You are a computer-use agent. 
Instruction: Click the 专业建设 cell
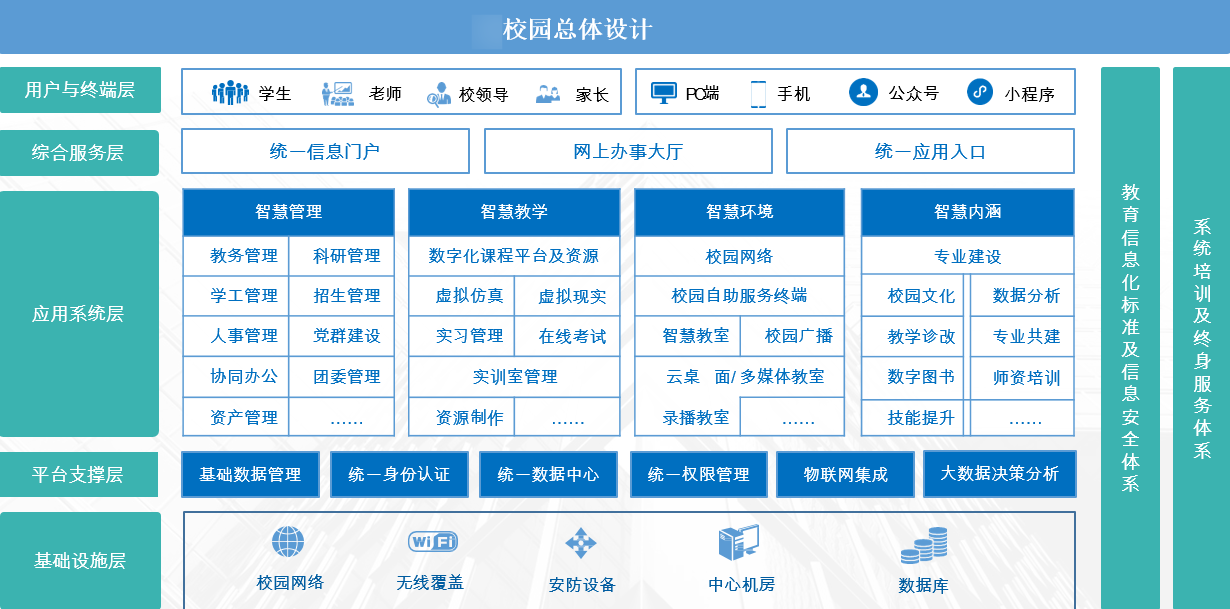tap(968, 256)
